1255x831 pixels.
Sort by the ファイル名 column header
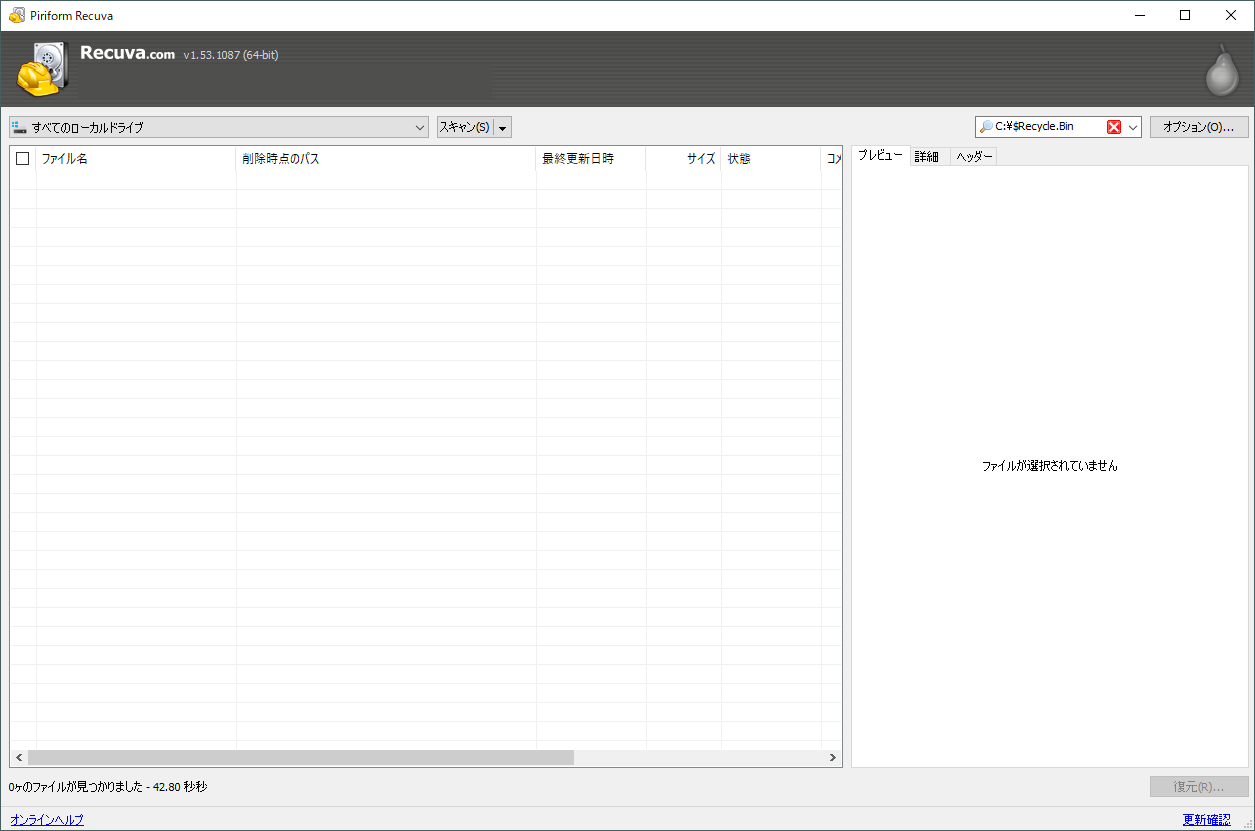(x=135, y=158)
